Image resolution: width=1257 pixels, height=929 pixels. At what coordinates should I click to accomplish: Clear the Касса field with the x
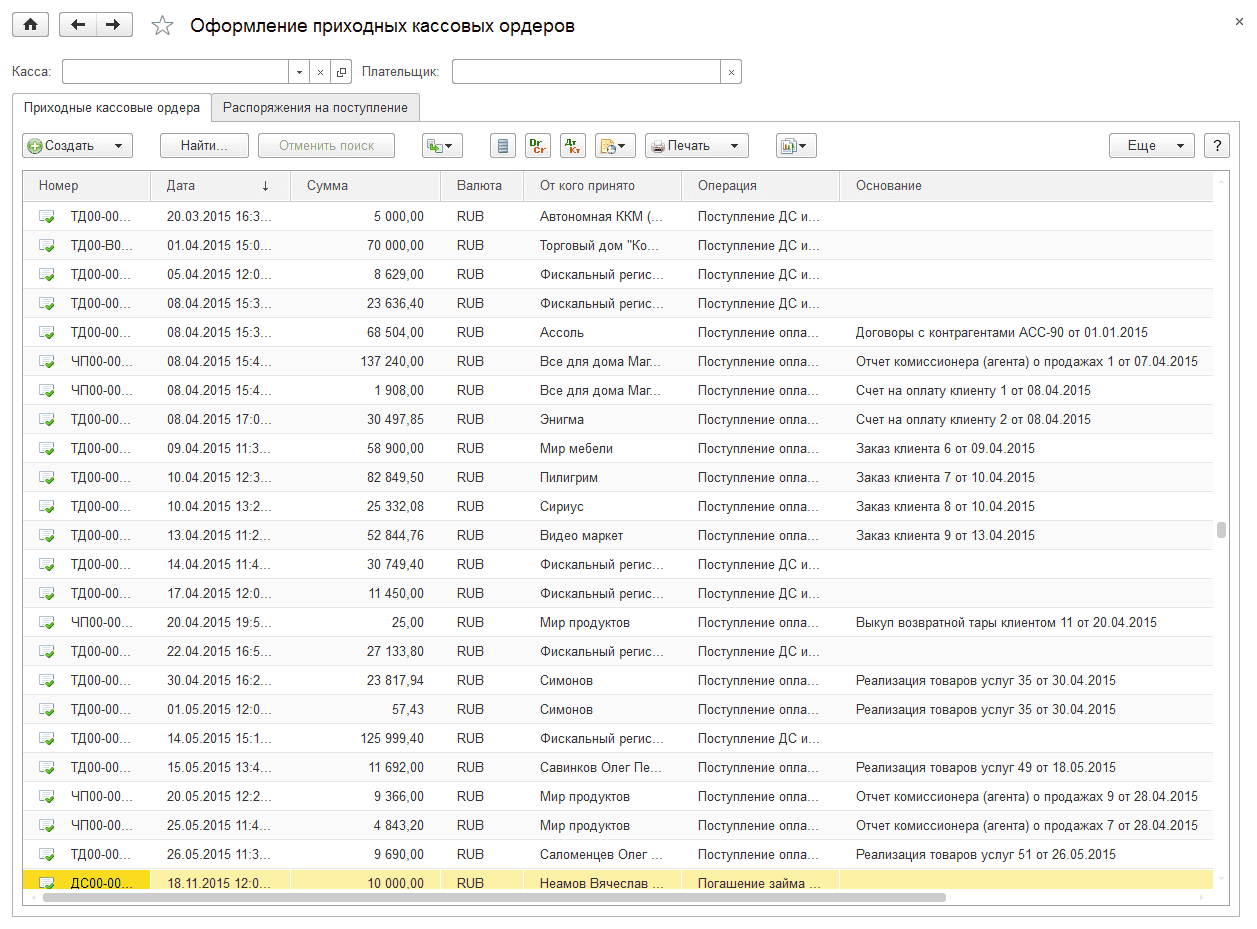[x=320, y=72]
